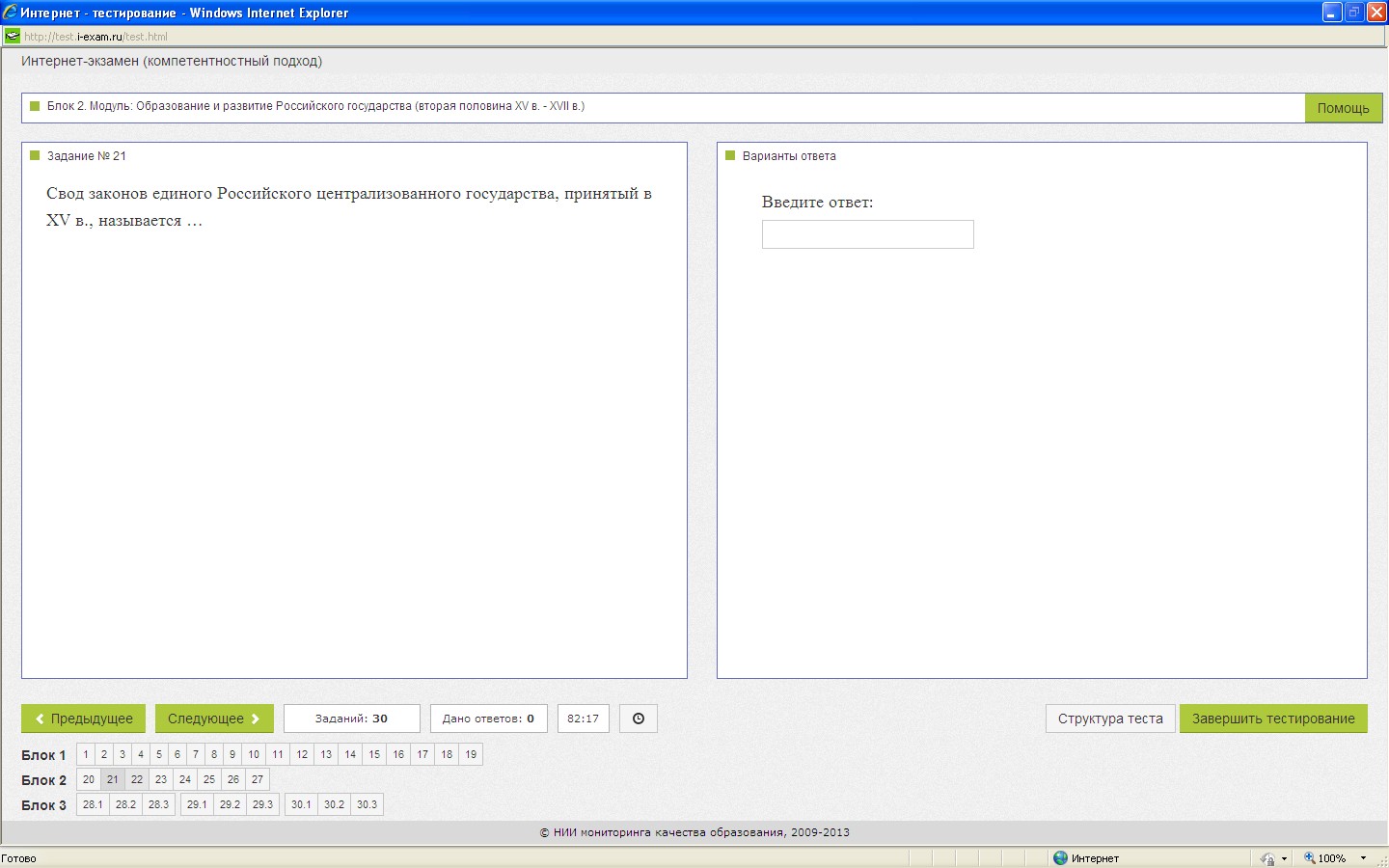Open question 30.1 in Блок 3
Image resolution: width=1389 pixels, height=868 pixels.
coord(301,804)
